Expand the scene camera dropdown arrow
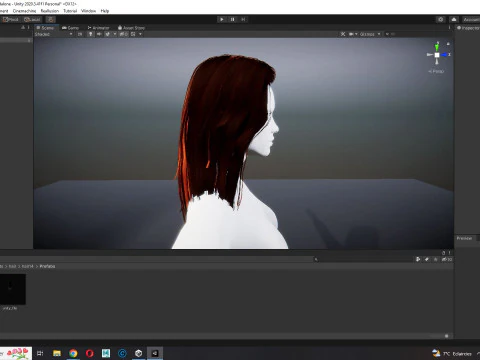The width and height of the screenshot is (480, 360). pyautogui.click(x=356, y=34)
